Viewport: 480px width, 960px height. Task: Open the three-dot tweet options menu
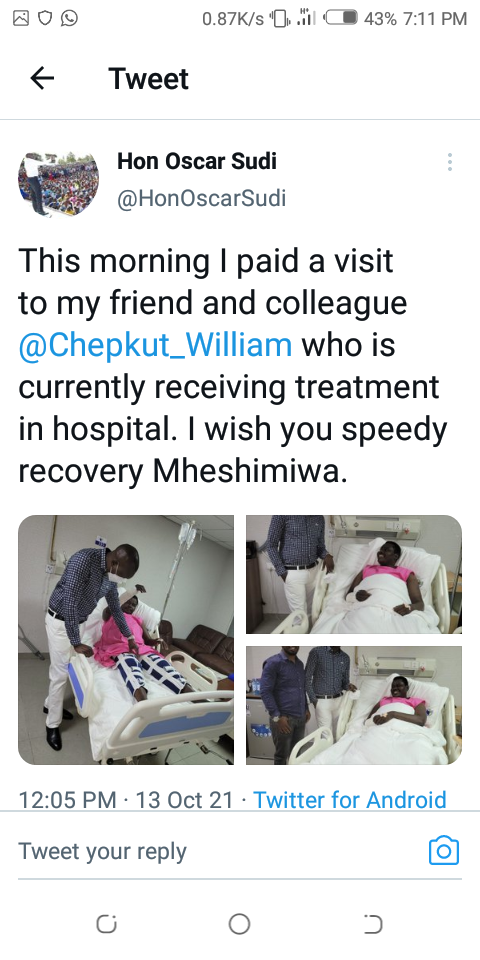[x=450, y=162]
